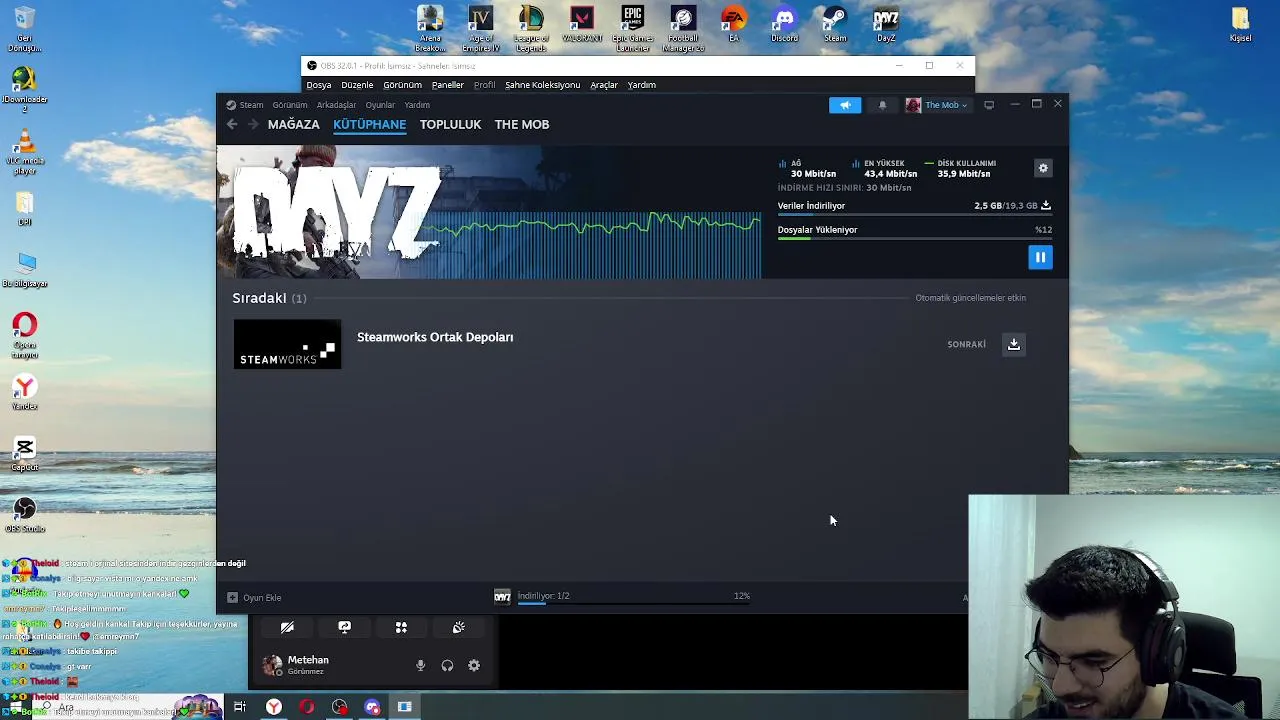
Task: Open Discord desktop shortcut
Action: [785, 25]
